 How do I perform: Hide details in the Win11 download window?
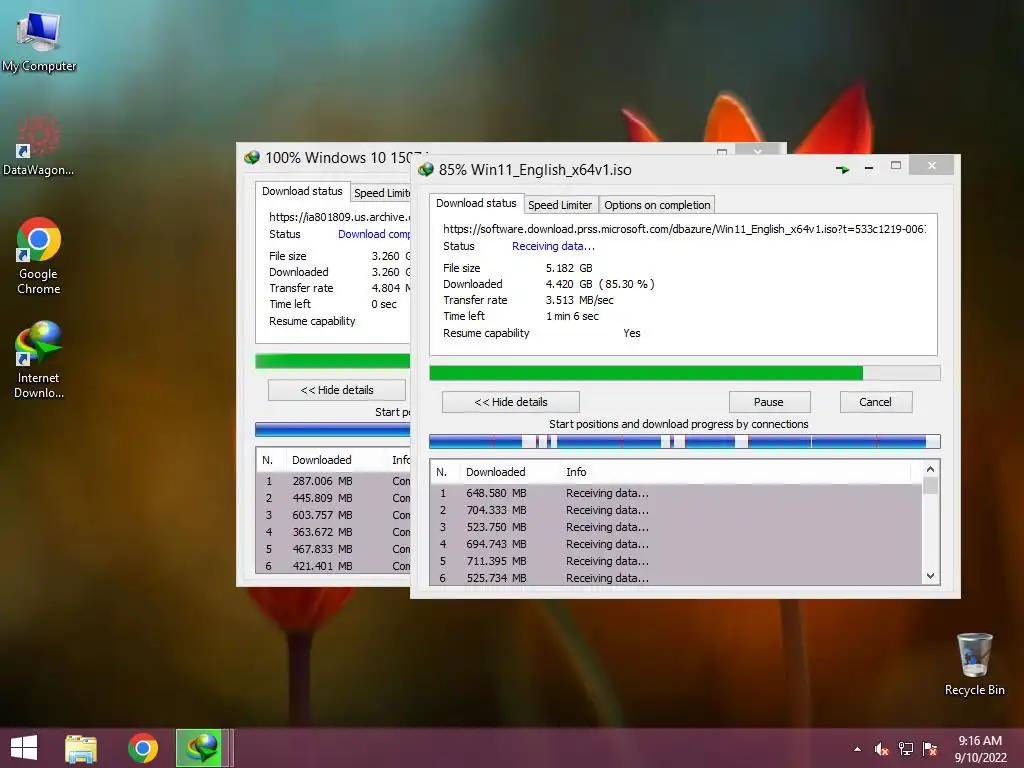511,402
